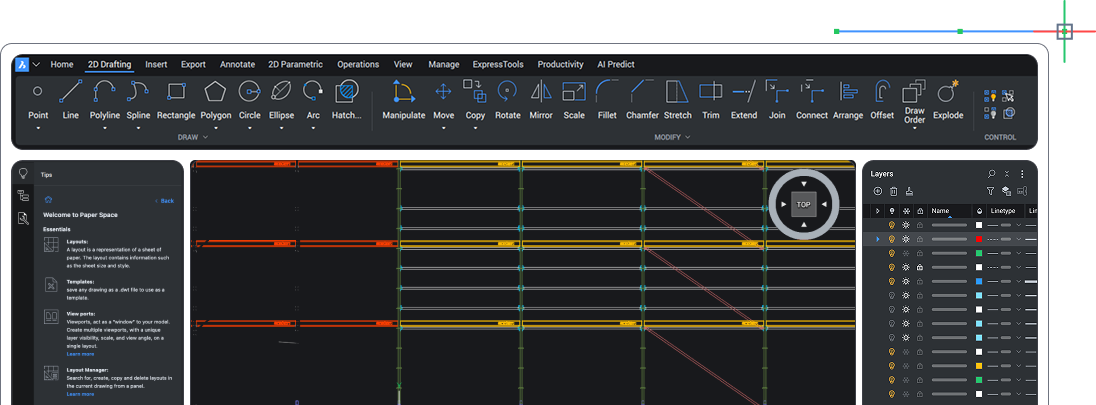Select the Rectangle tool

(x=176, y=91)
